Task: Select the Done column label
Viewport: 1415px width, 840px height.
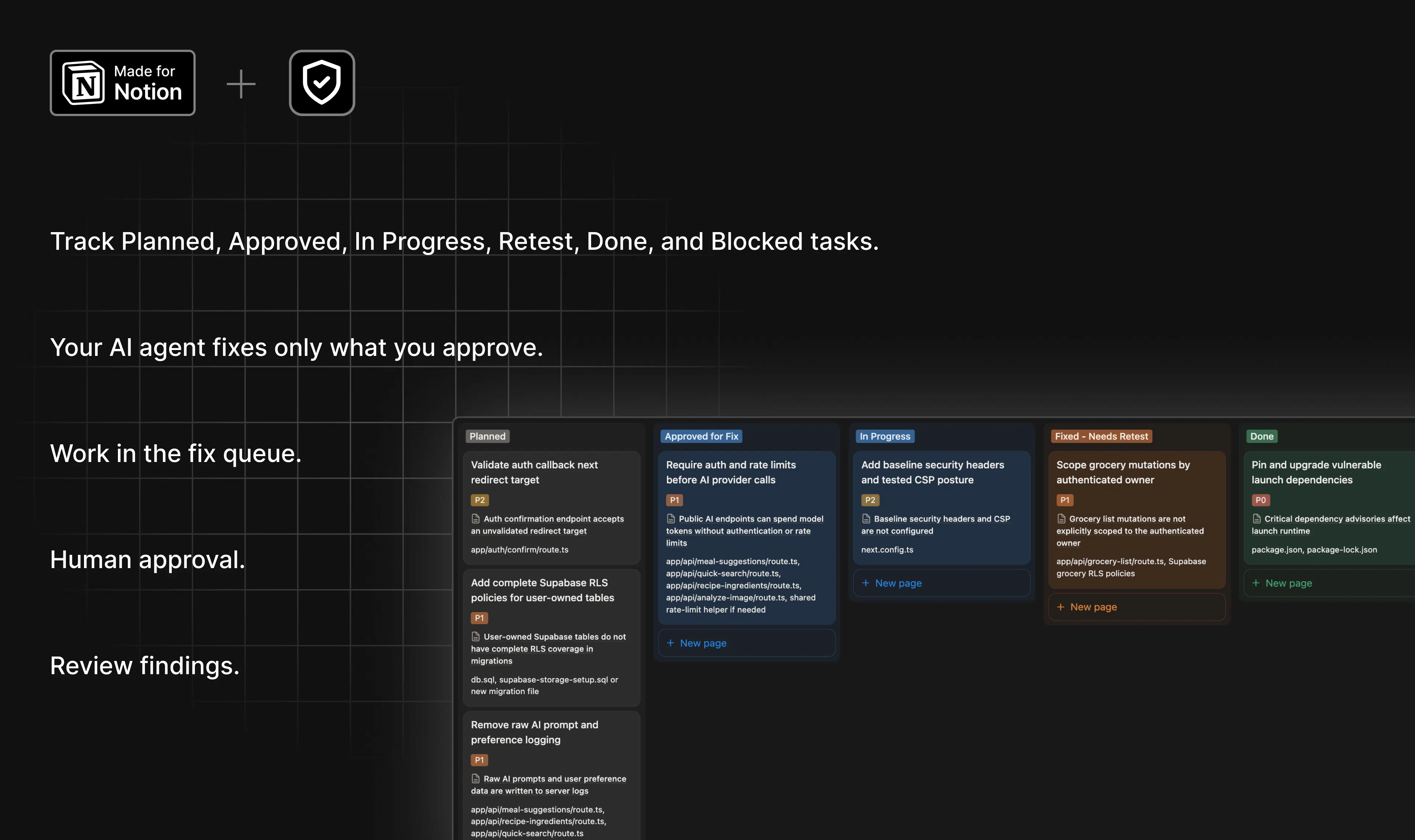Action: (x=1262, y=437)
